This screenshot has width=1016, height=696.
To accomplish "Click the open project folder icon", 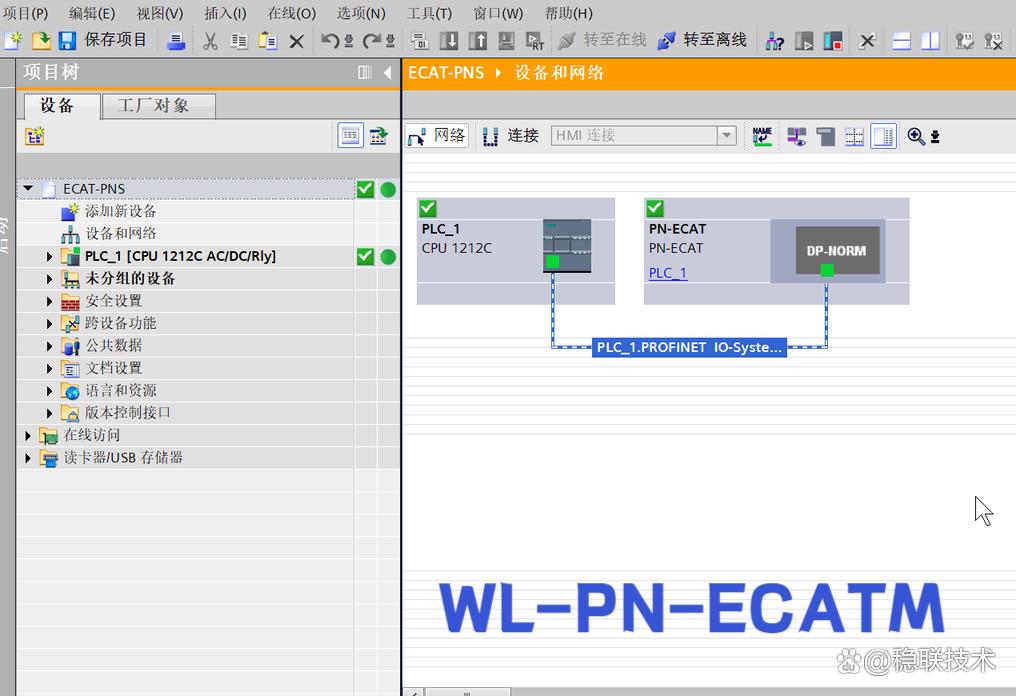I will coord(41,40).
